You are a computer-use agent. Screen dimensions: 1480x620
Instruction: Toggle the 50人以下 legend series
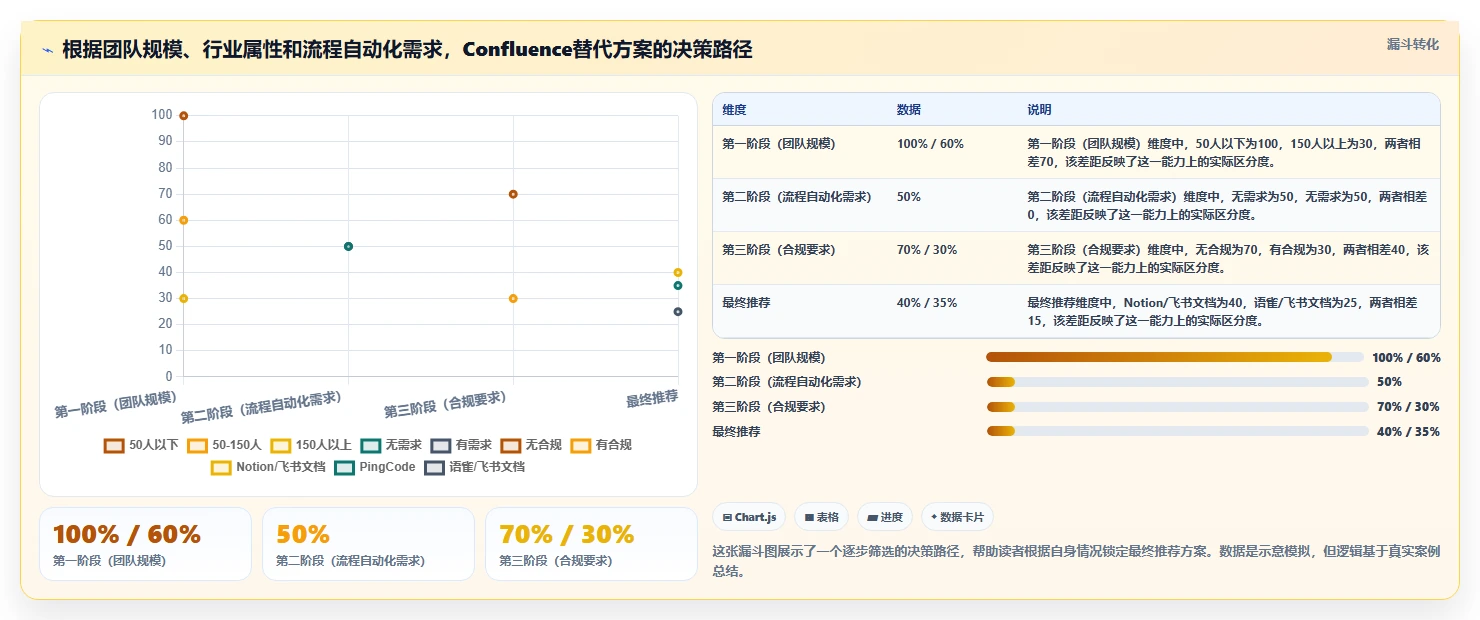click(x=141, y=445)
